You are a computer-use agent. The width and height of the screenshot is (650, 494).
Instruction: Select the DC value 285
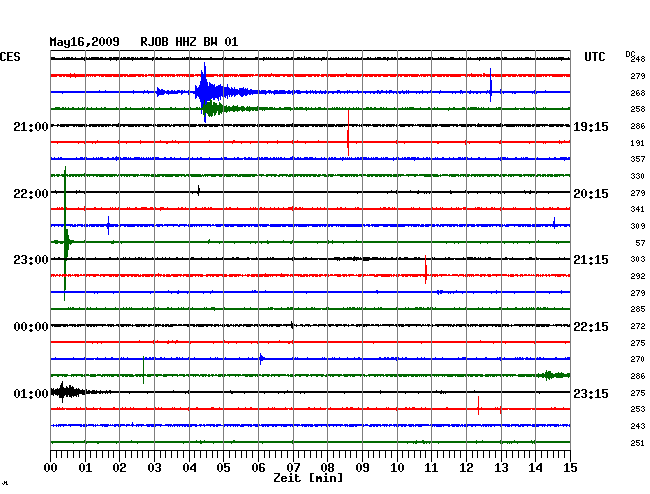pyautogui.click(x=638, y=309)
